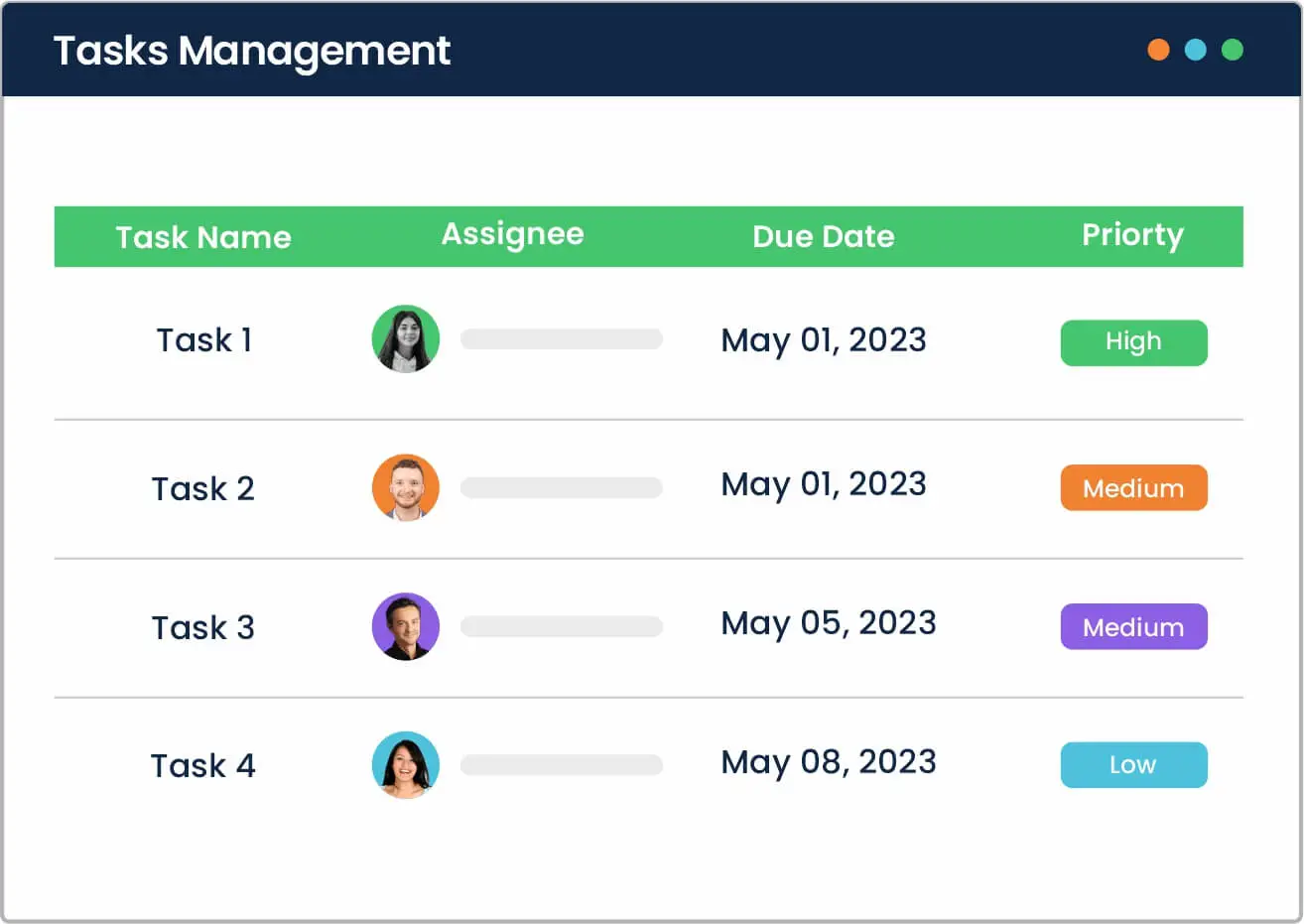Image resolution: width=1304 pixels, height=924 pixels.
Task: Click the Low priority badge
Action: 1133,764
